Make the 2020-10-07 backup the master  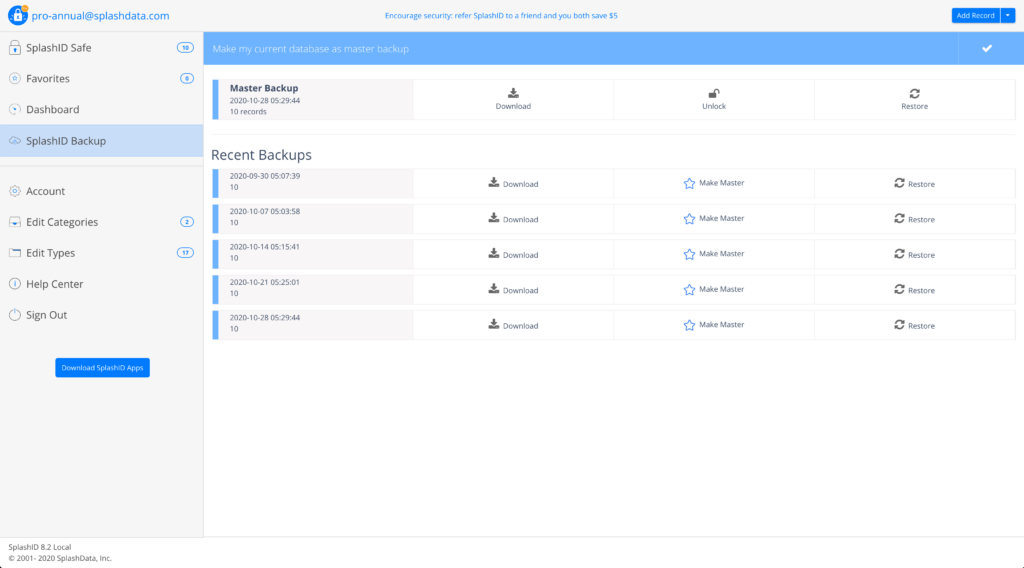pyautogui.click(x=713, y=219)
